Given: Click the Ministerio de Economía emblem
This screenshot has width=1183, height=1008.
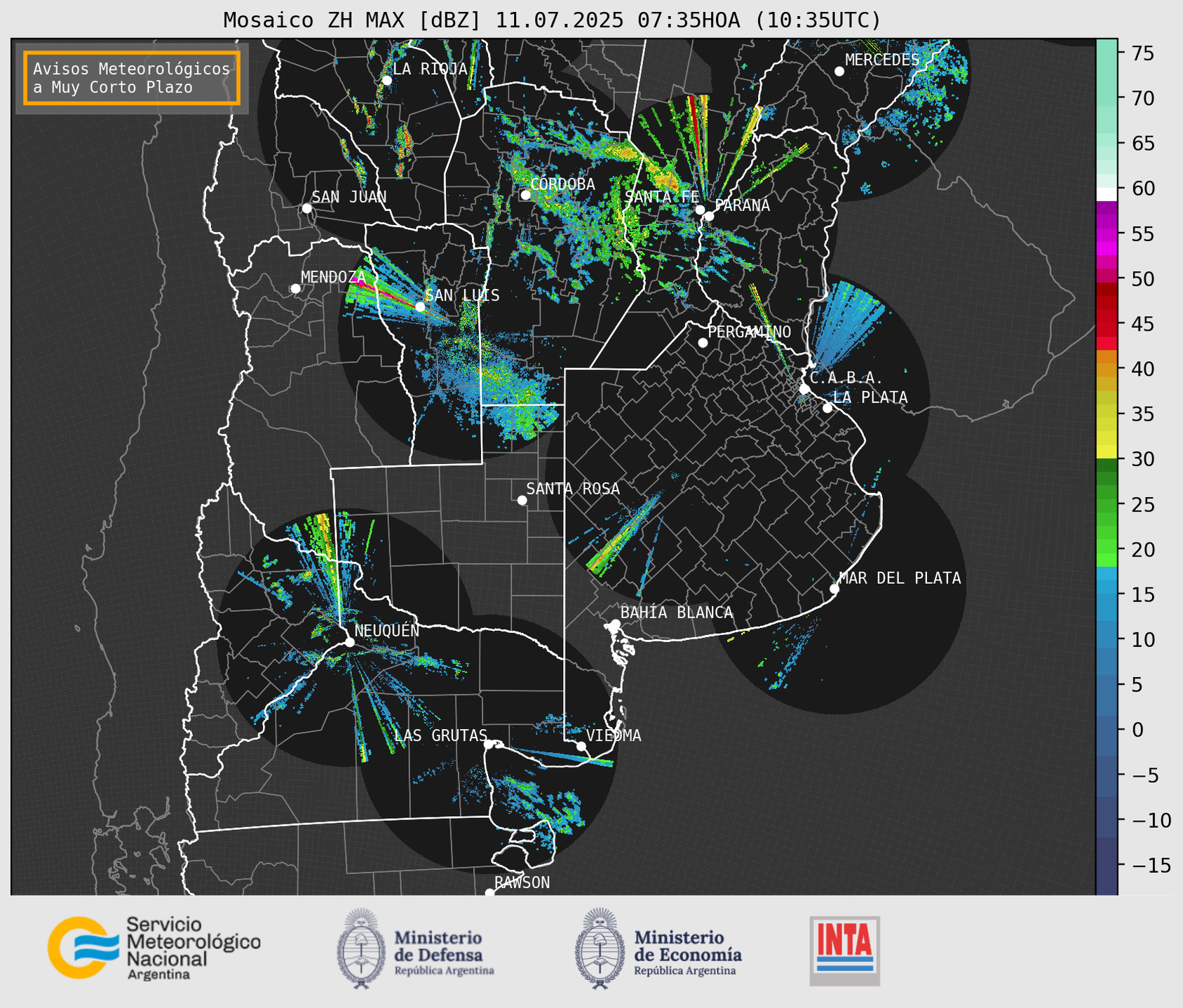Looking at the screenshot, I should pos(600,948).
